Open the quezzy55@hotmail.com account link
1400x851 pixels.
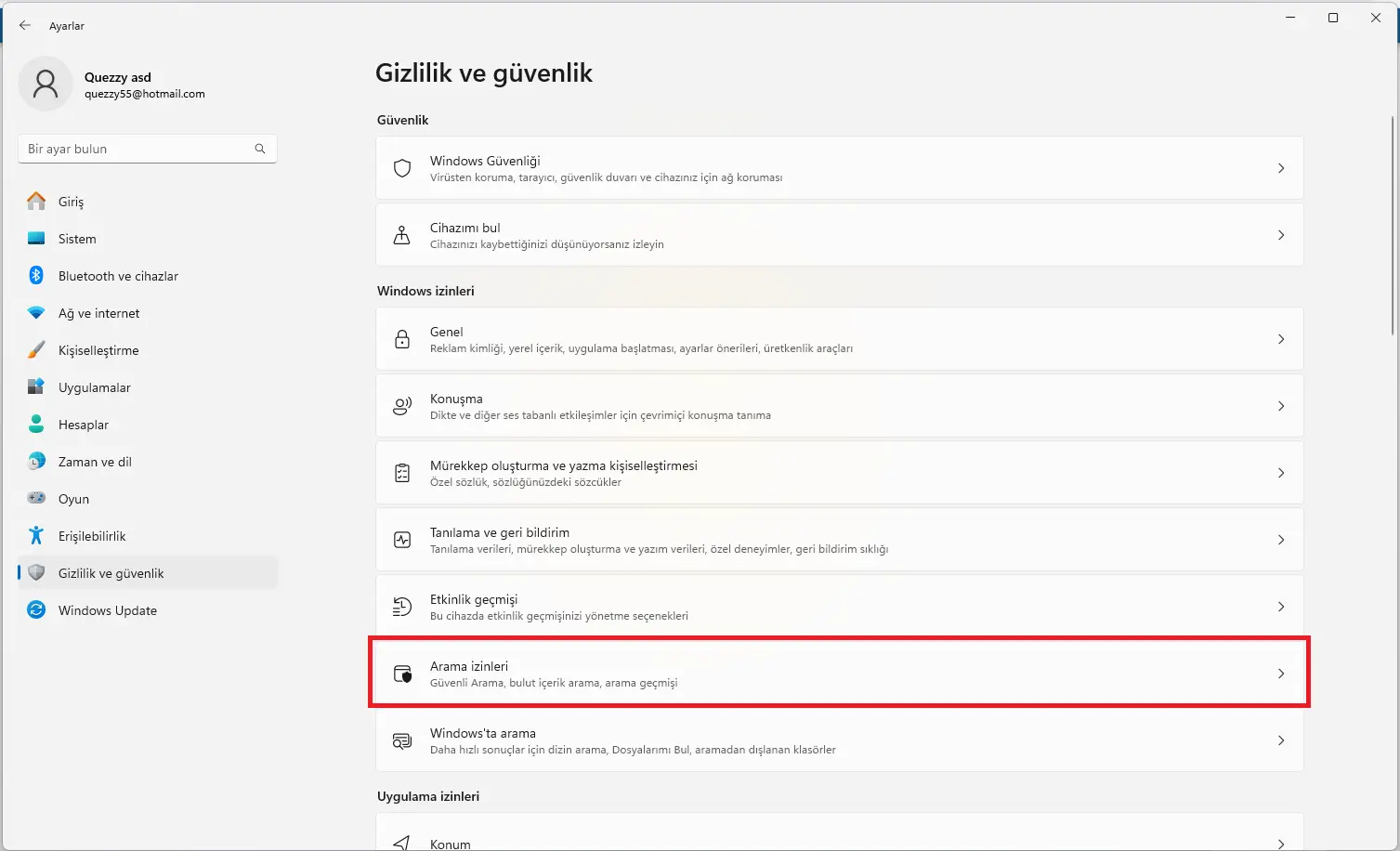[145, 94]
